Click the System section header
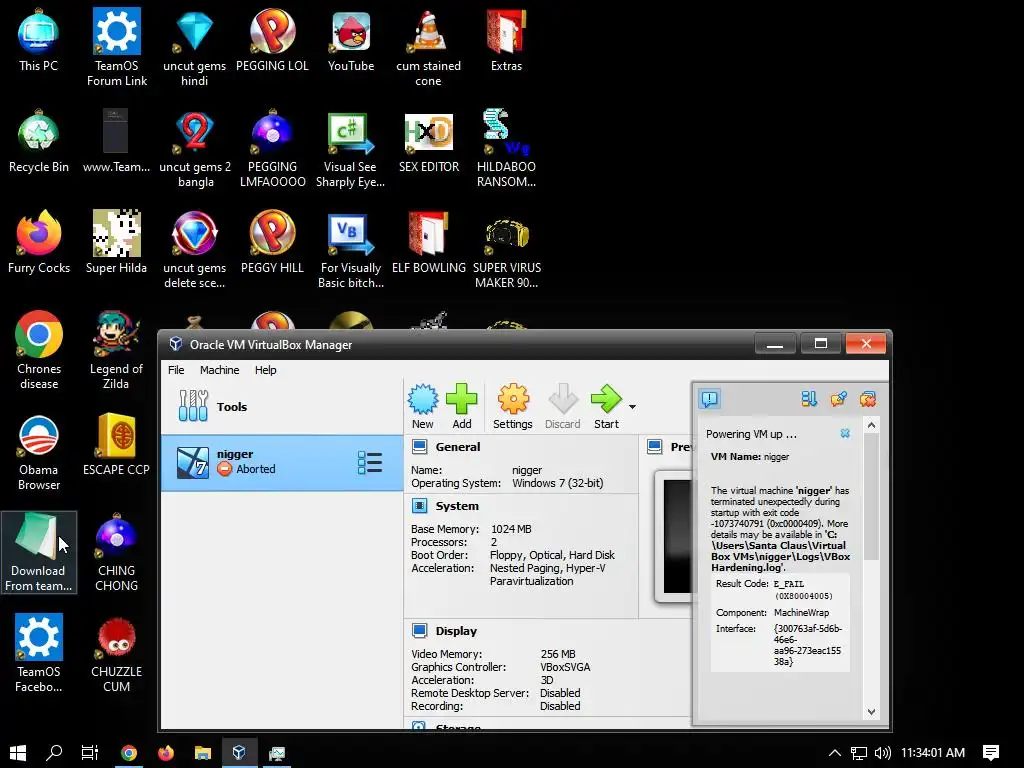This screenshot has height=768, width=1024. pyautogui.click(x=456, y=506)
